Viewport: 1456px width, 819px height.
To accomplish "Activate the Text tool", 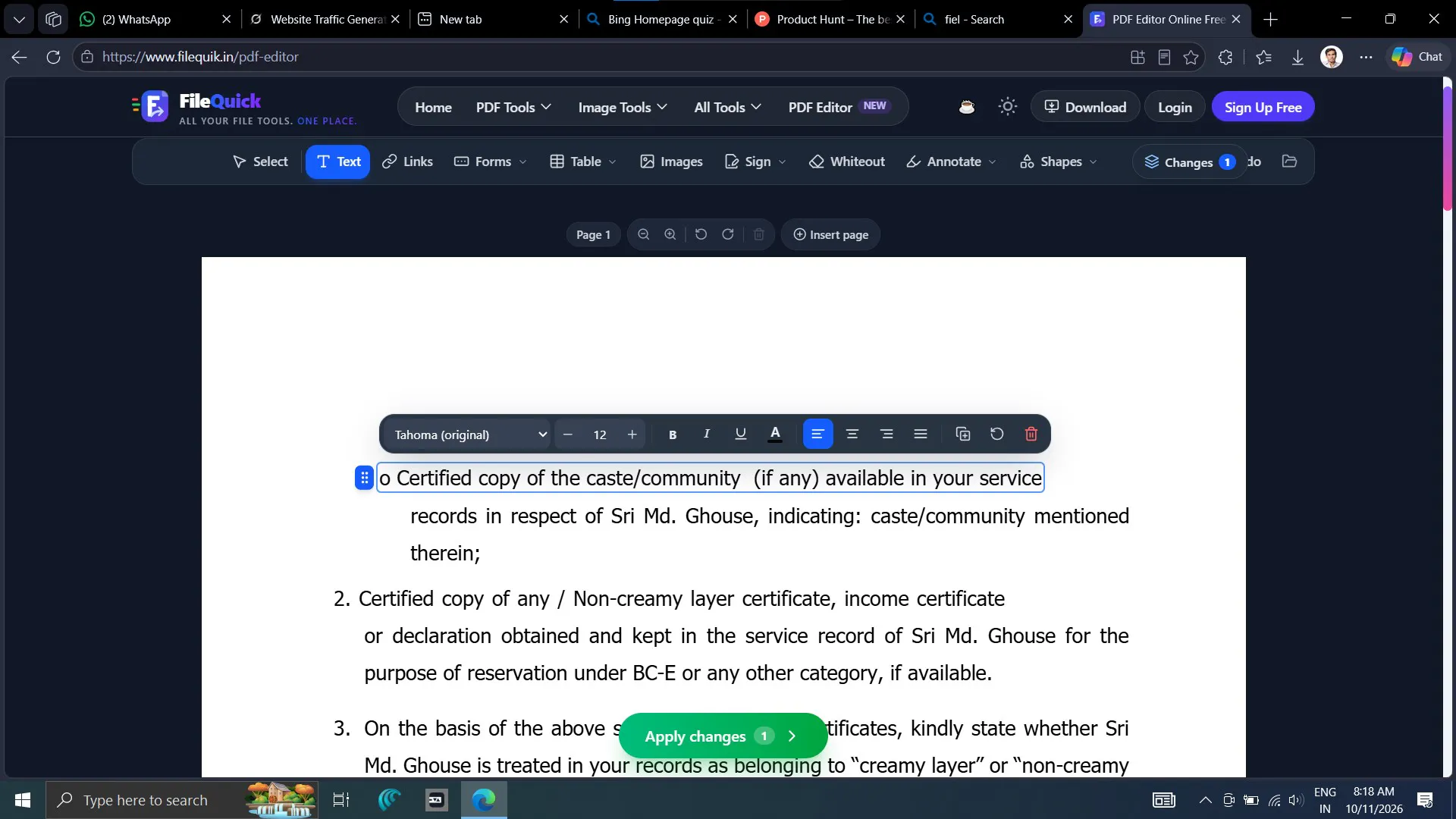I will (x=337, y=162).
